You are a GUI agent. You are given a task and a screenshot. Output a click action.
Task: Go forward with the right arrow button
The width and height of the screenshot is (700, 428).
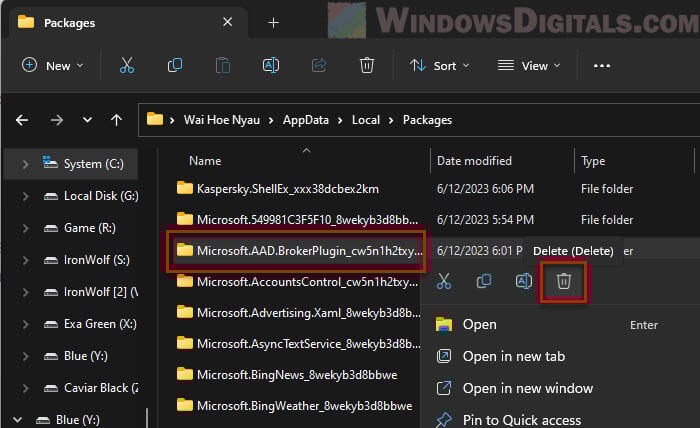[x=57, y=120]
